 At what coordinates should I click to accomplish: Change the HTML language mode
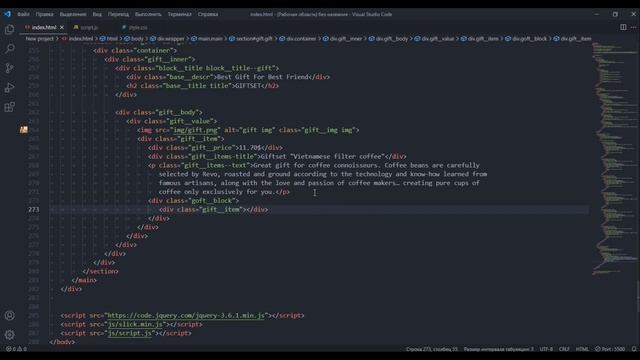(x=582, y=349)
